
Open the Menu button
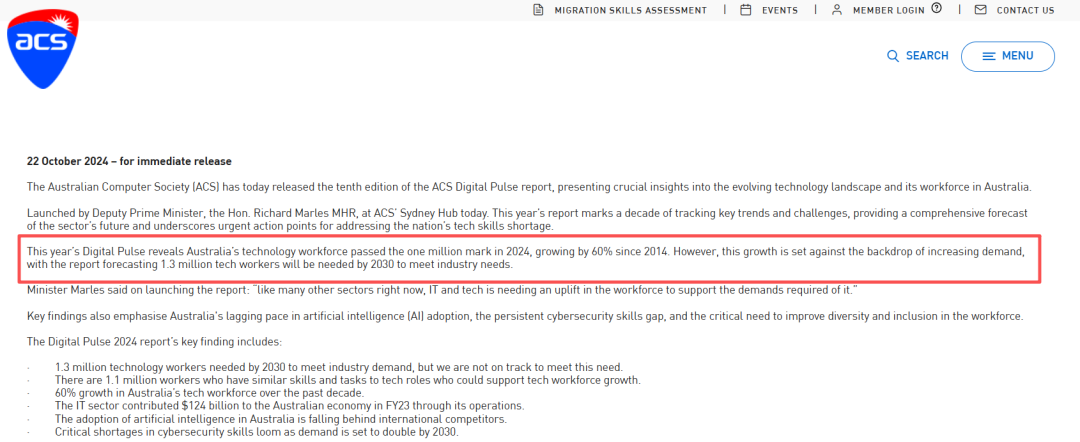[1008, 56]
